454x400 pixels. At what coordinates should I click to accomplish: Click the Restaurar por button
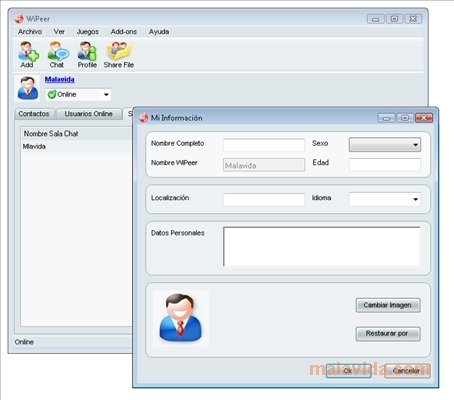click(x=388, y=333)
